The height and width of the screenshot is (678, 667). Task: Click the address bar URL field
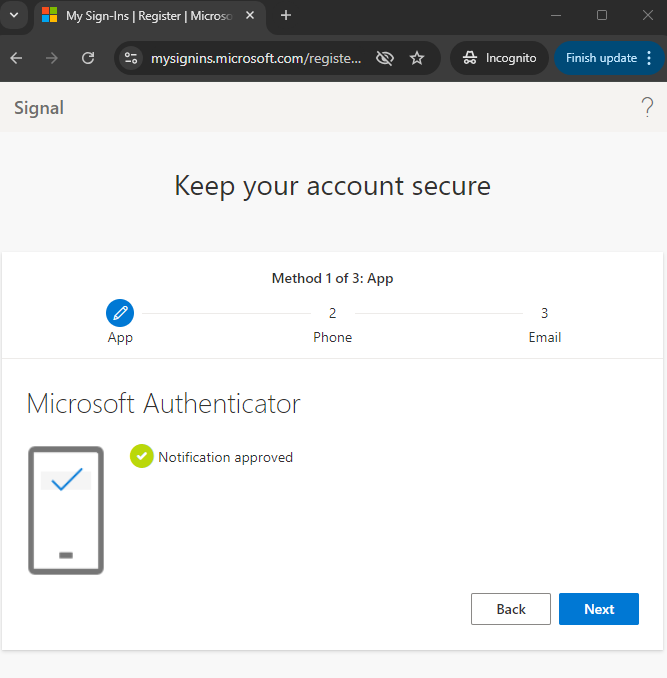click(256, 58)
